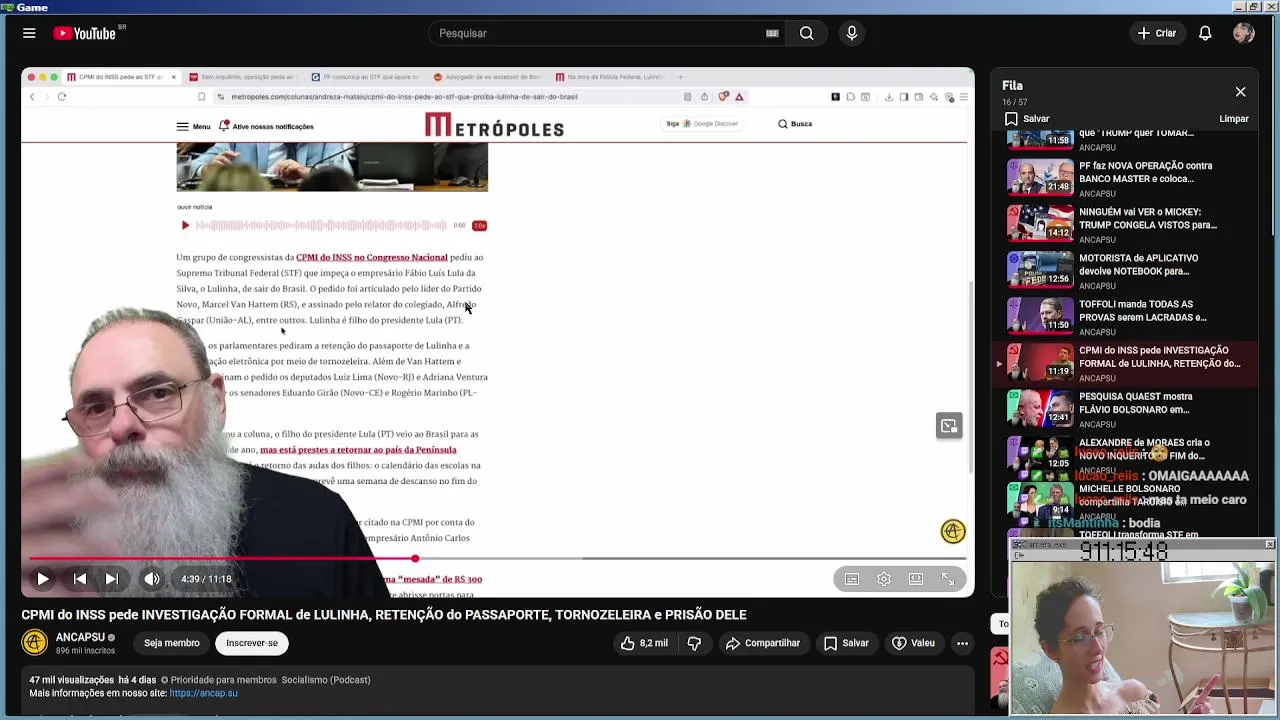
Task: Open CPMI do INSS no Congresso Nacional link
Action: tap(371, 258)
